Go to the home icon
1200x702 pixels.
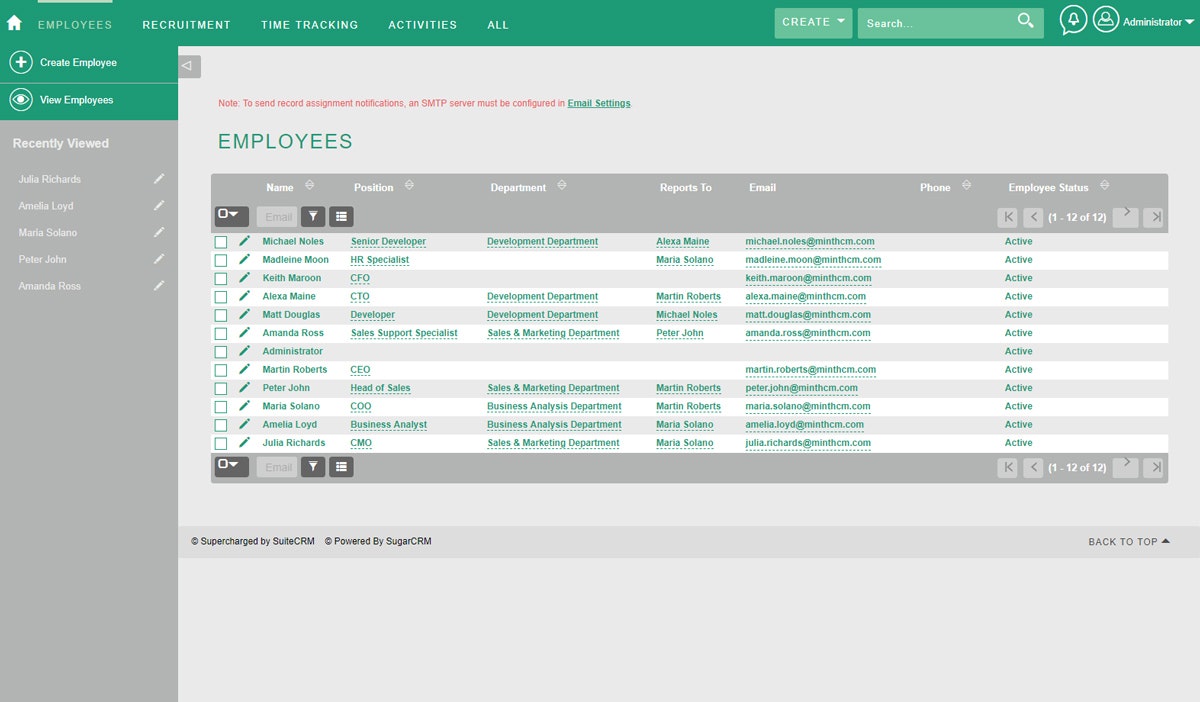(14, 23)
